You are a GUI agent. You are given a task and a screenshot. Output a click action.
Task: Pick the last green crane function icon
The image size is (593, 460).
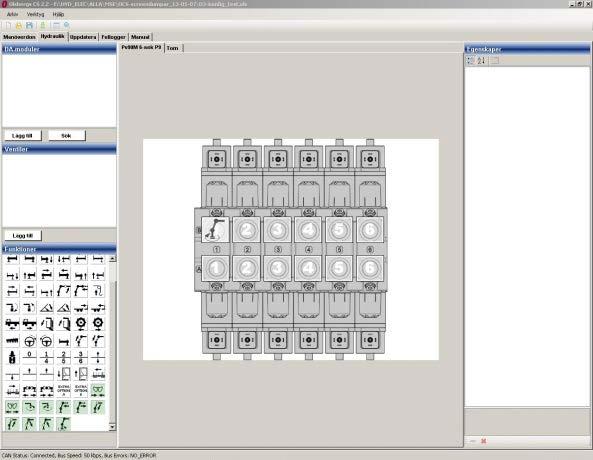pos(64,423)
